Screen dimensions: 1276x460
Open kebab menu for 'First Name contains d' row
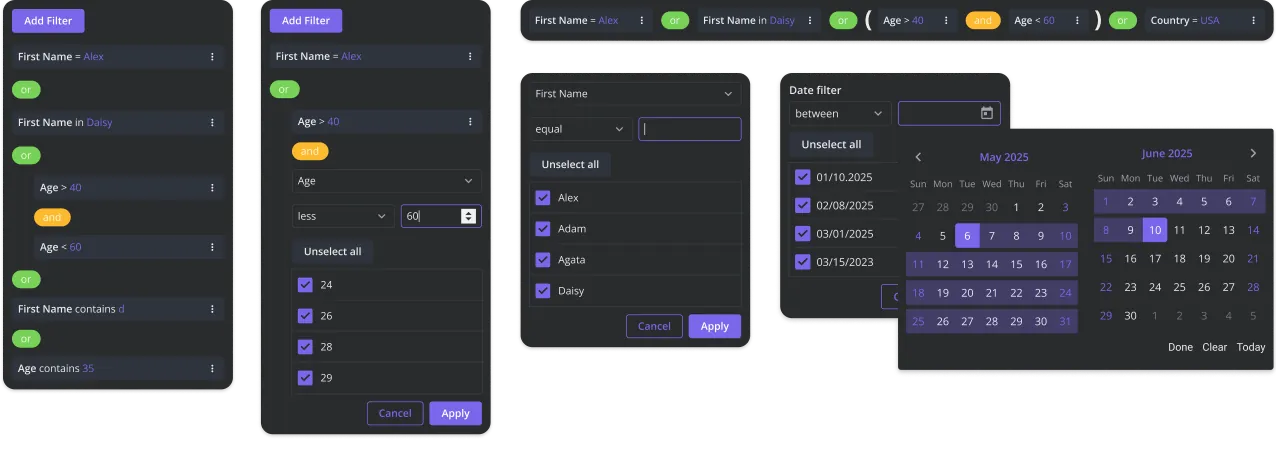pyautogui.click(x=212, y=310)
